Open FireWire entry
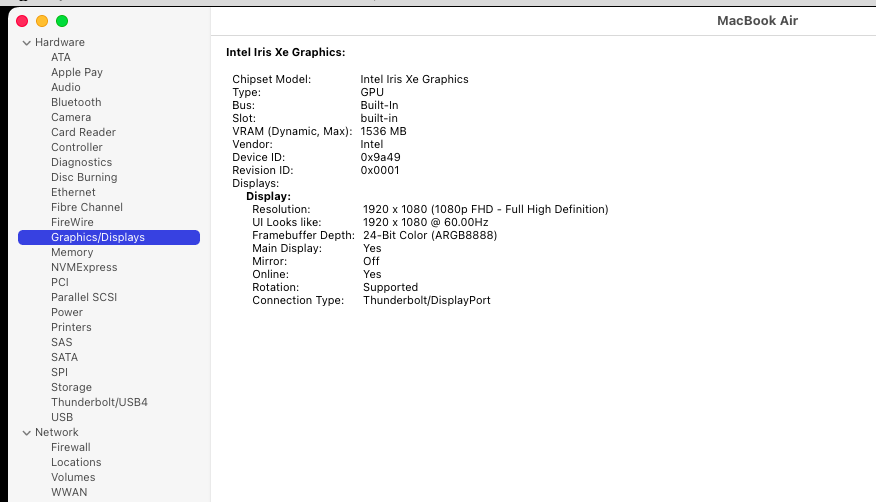 click(x=73, y=222)
